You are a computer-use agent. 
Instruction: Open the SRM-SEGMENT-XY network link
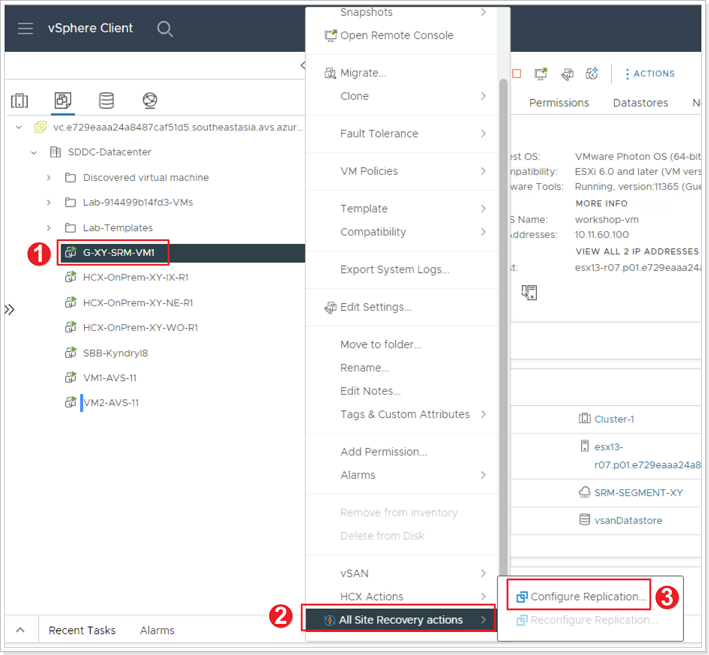pyautogui.click(x=638, y=493)
